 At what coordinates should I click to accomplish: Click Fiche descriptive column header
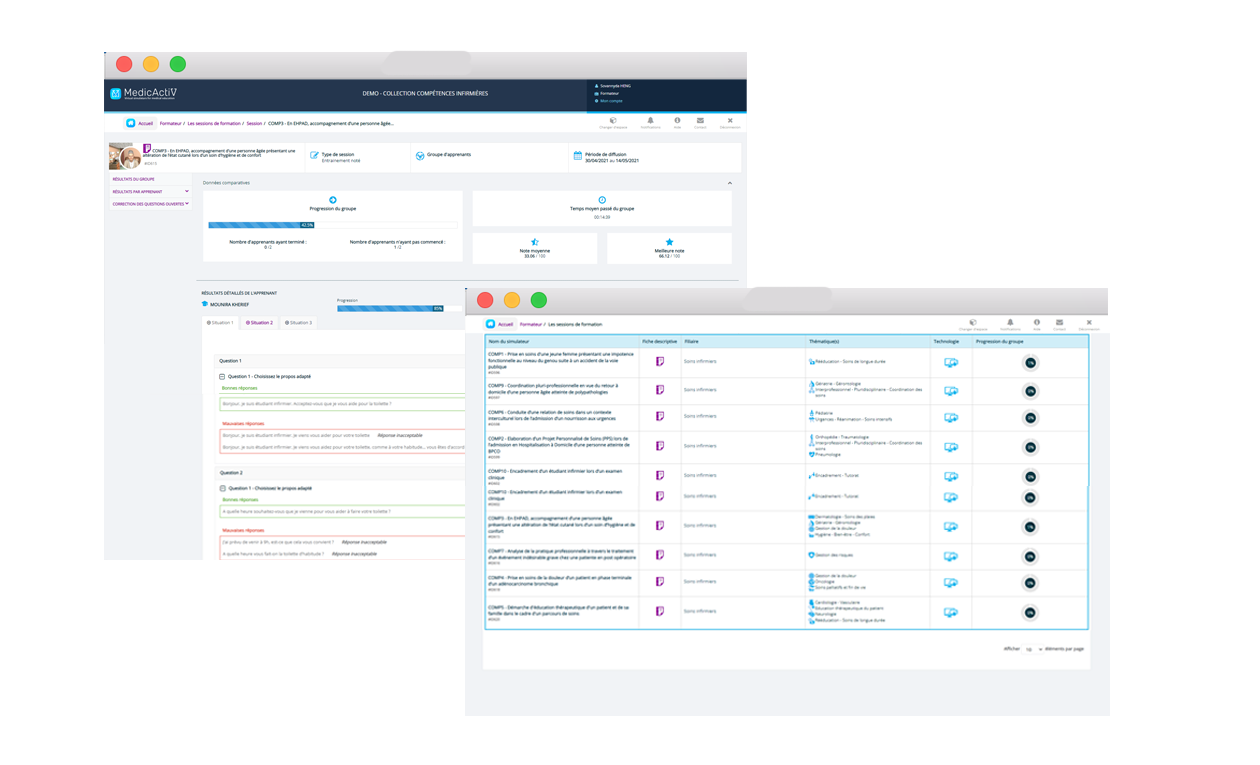(659, 342)
